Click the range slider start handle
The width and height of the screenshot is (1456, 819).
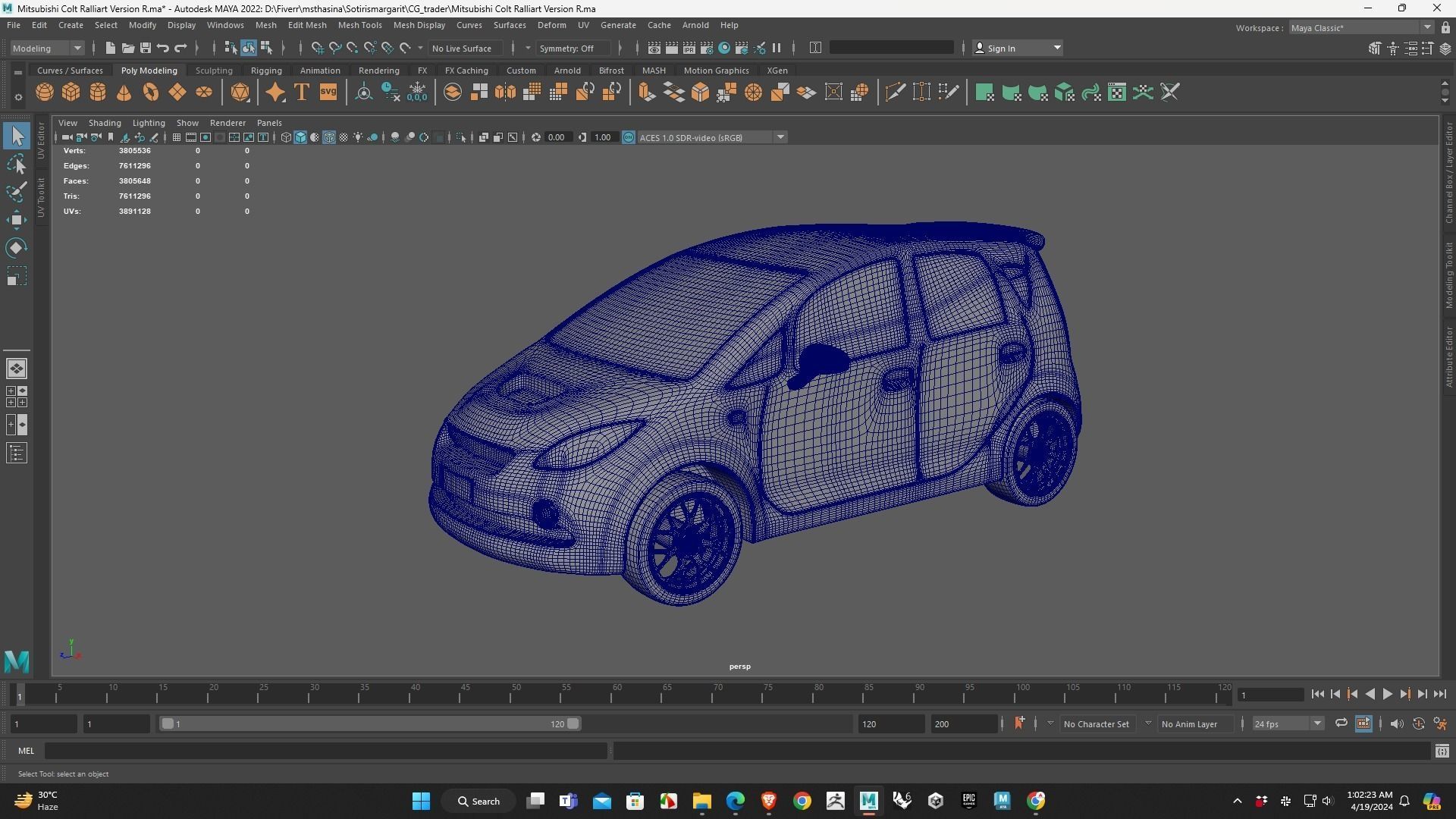[168, 723]
